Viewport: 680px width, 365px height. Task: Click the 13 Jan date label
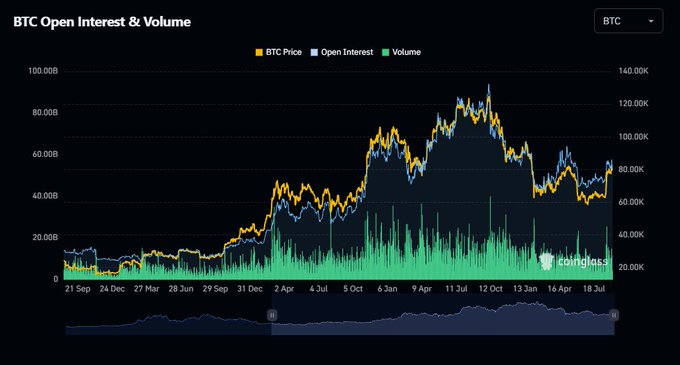pyautogui.click(x=525, y=288)
